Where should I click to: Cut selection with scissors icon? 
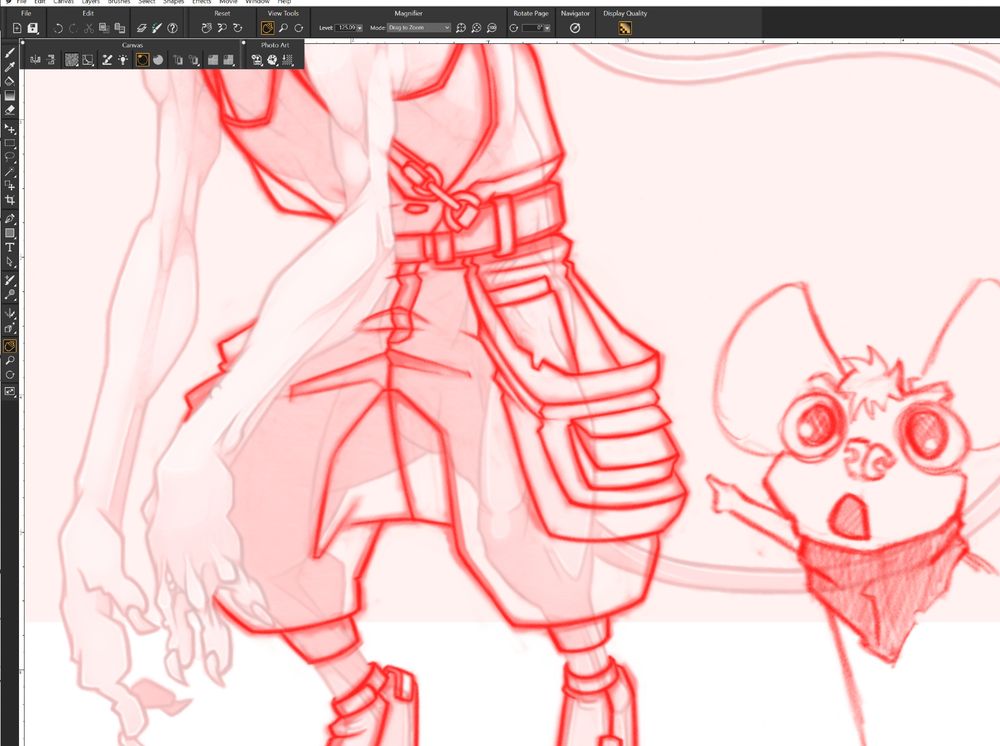[x=89, y=28]
